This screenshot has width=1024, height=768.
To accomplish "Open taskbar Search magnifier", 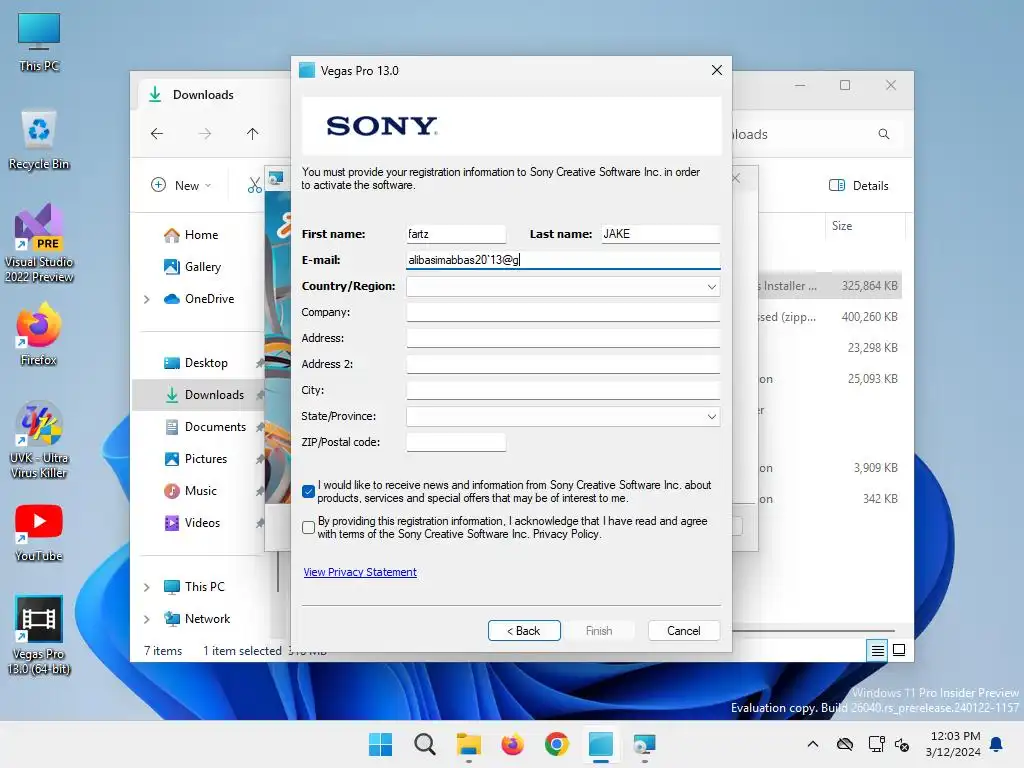I will coord(424,744).
